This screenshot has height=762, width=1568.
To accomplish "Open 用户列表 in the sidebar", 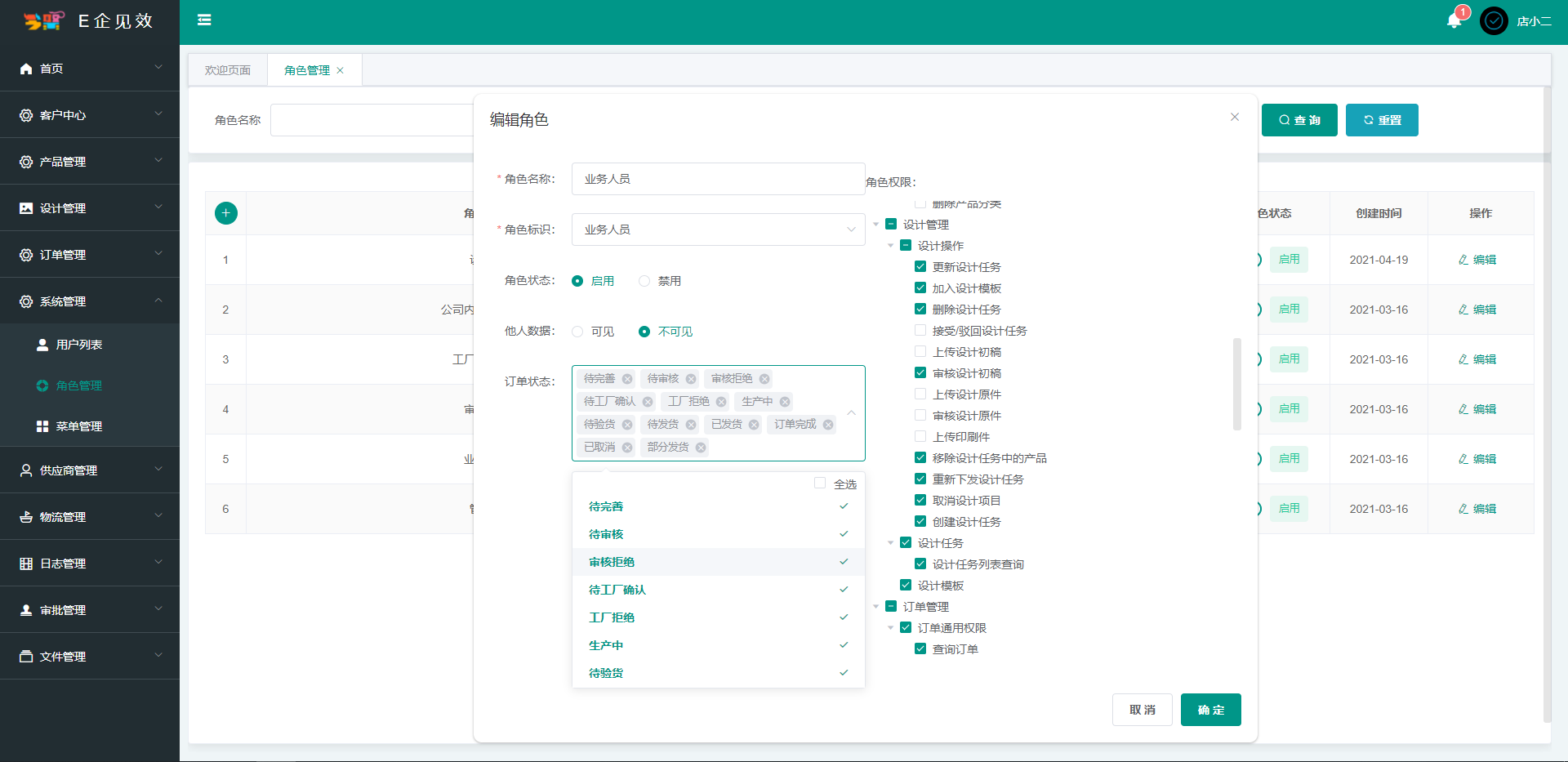I will click(x=79, y=345).
